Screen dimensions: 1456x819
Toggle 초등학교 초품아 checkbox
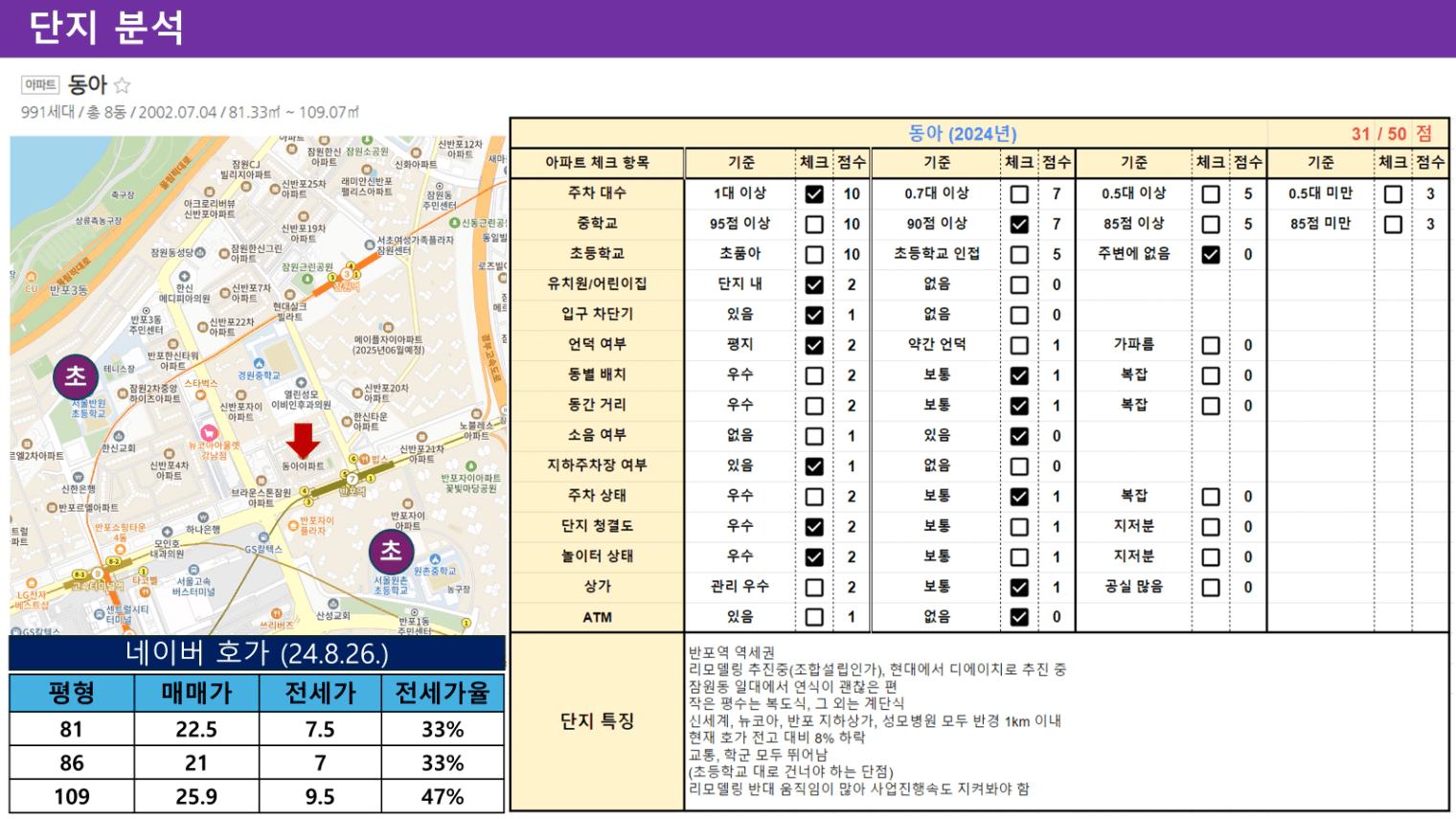pyautogui.click(x=814, y=255)
